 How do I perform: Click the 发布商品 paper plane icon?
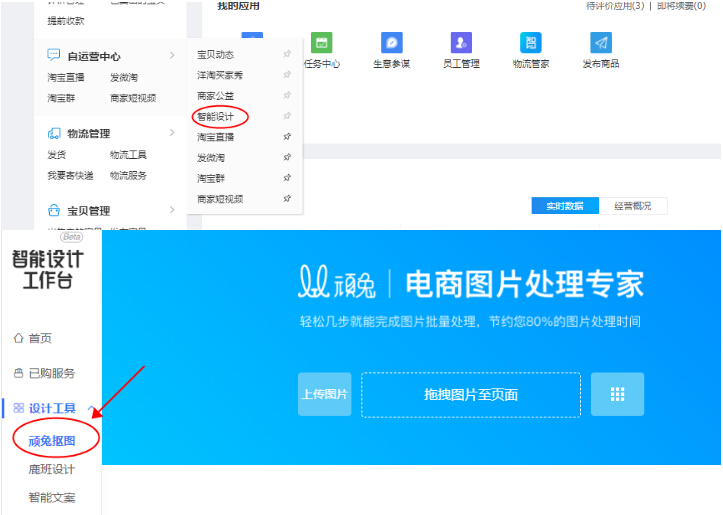point(600,43)
